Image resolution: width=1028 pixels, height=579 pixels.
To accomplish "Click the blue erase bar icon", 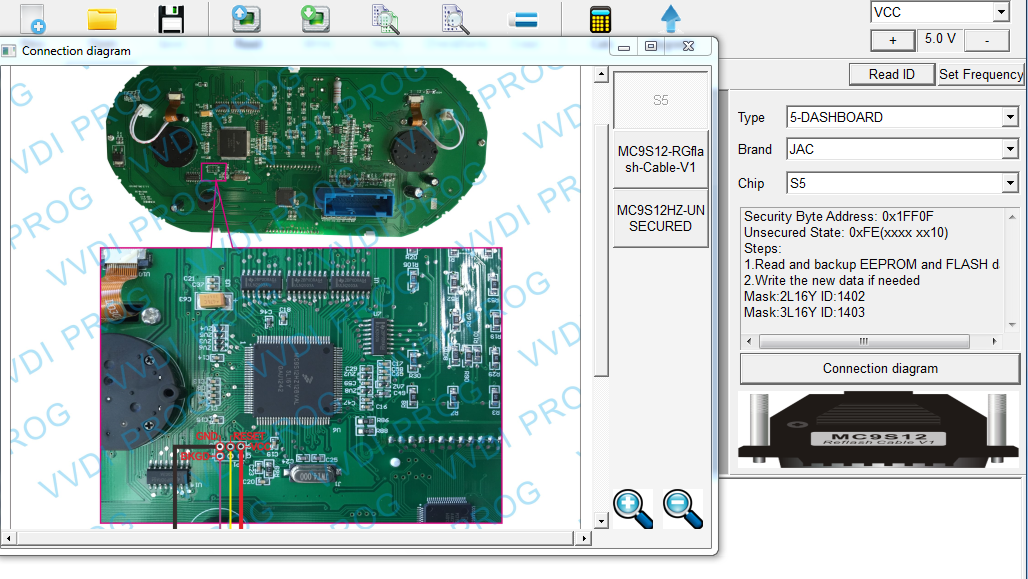I will (523, 20).
